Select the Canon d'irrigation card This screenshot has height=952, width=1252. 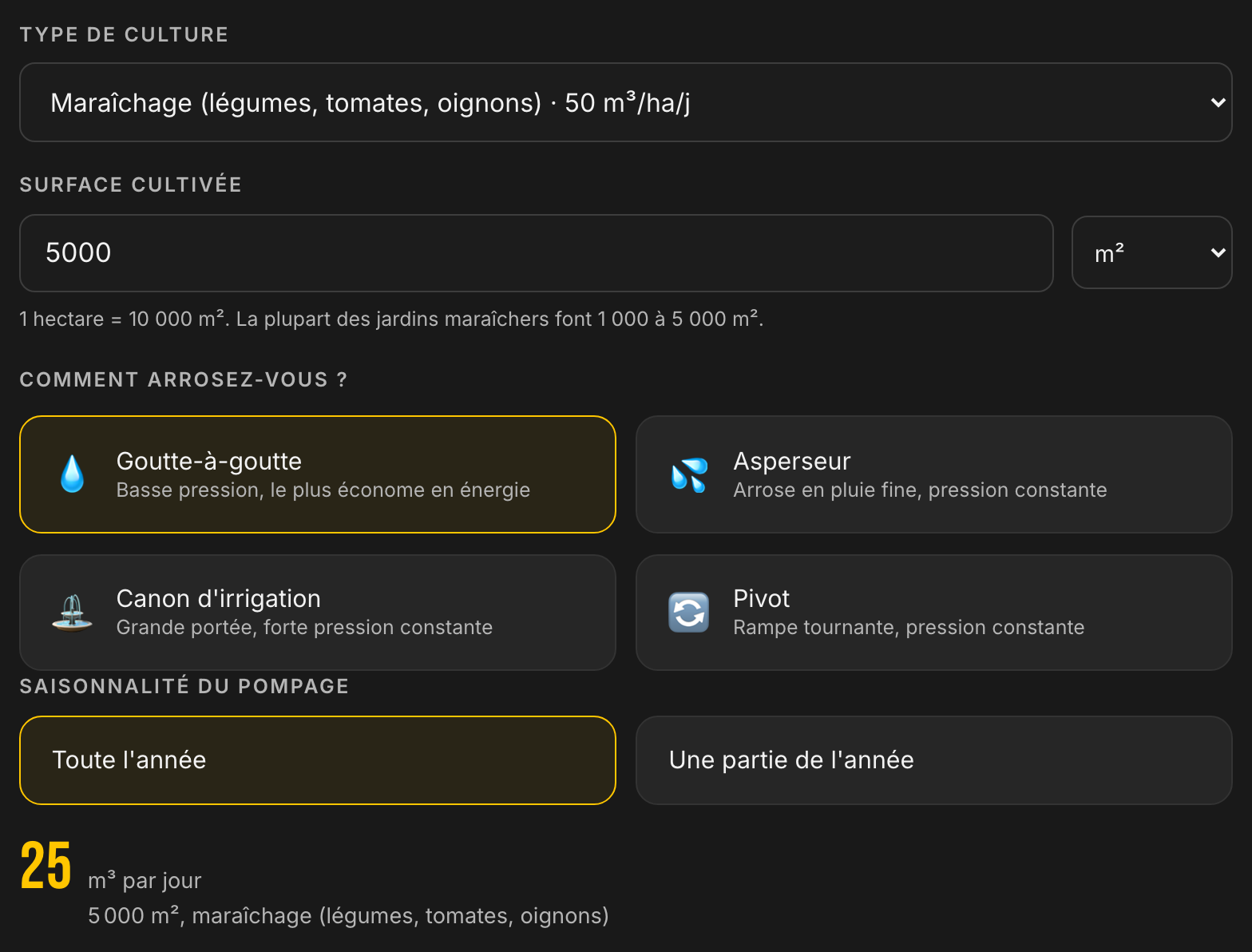318,613
